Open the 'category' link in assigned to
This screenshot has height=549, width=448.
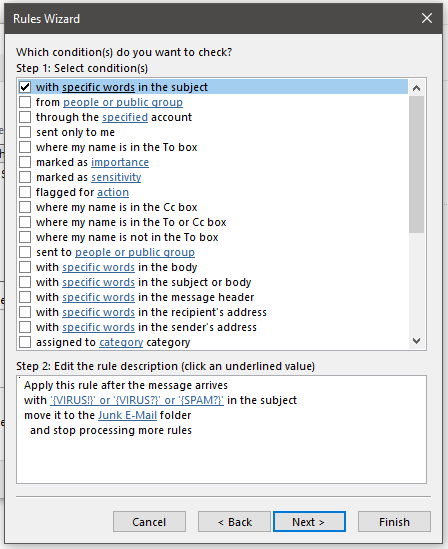pyautogui.click(x=121, y=342)
